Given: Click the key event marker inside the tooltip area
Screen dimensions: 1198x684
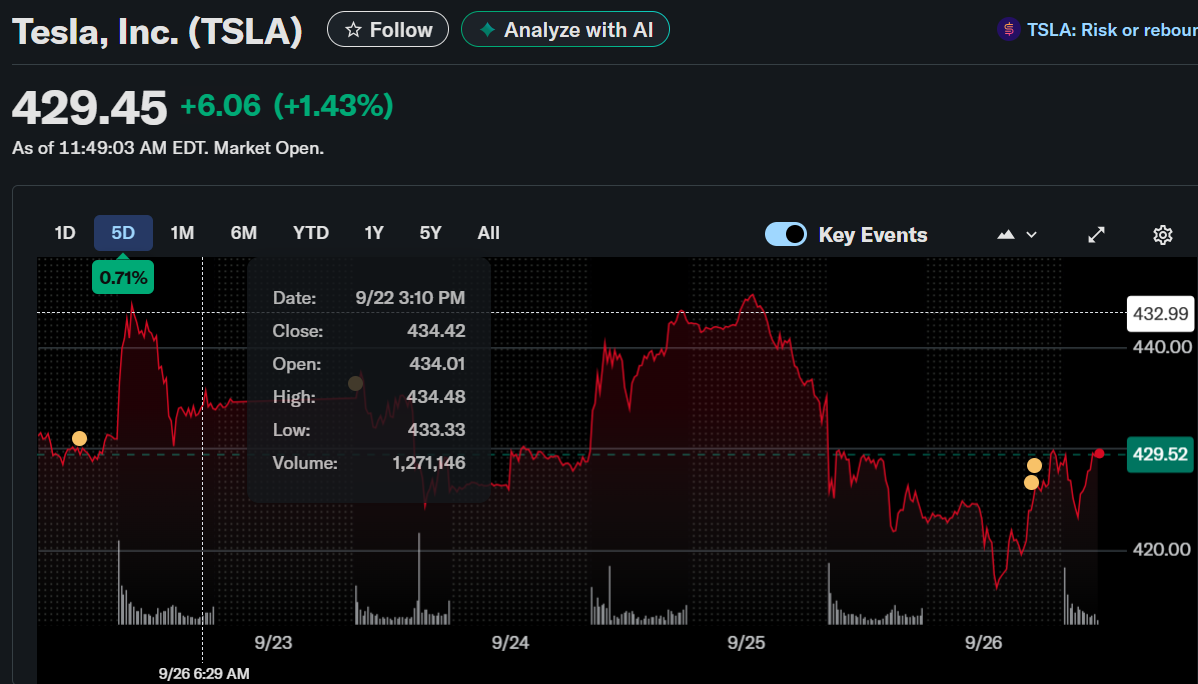Looking at the screenshot, I should click(355, 383).
